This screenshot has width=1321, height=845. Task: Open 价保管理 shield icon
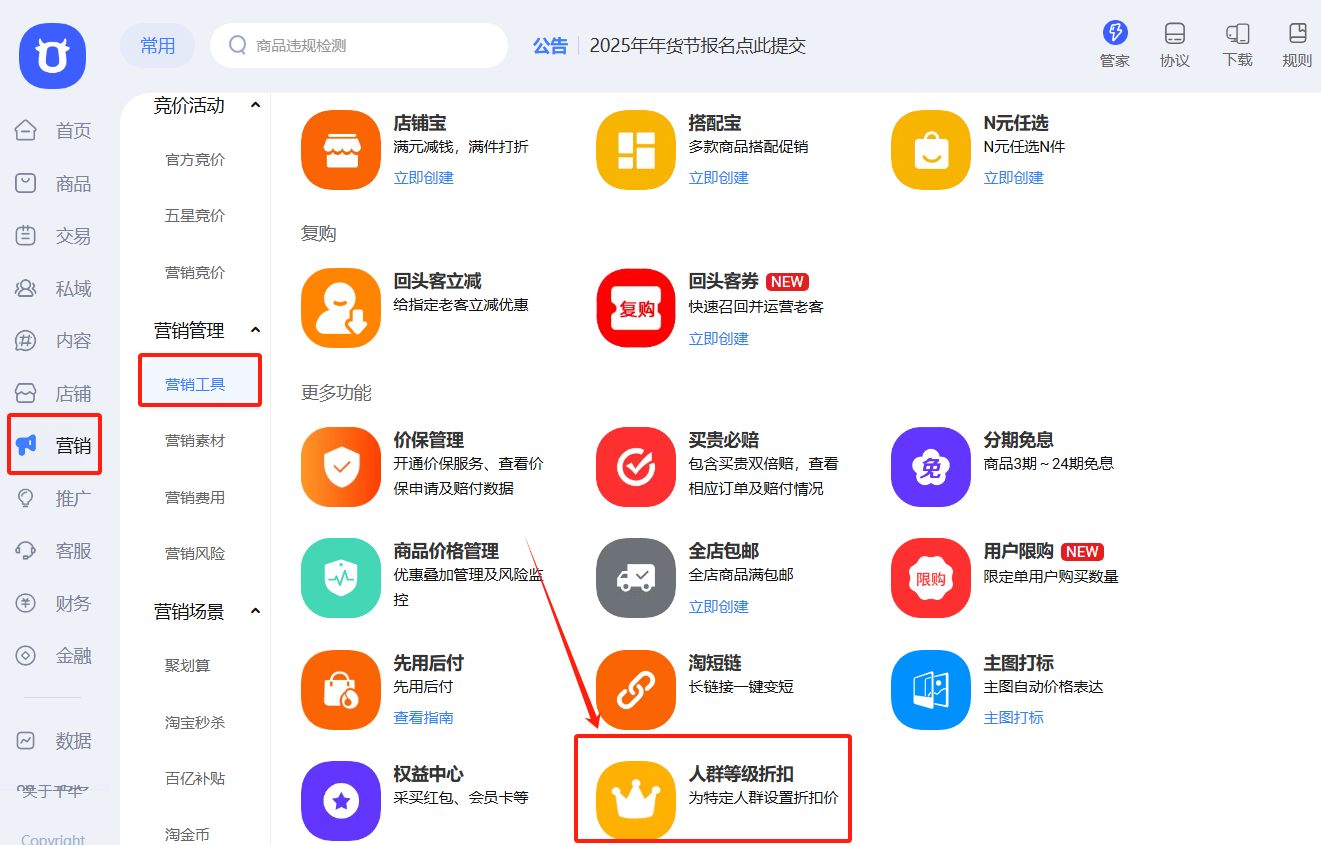(x=341, y=467)
